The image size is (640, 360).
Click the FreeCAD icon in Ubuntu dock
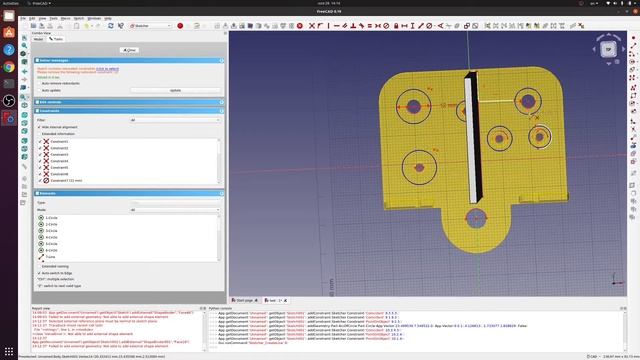tap(9, 118)
